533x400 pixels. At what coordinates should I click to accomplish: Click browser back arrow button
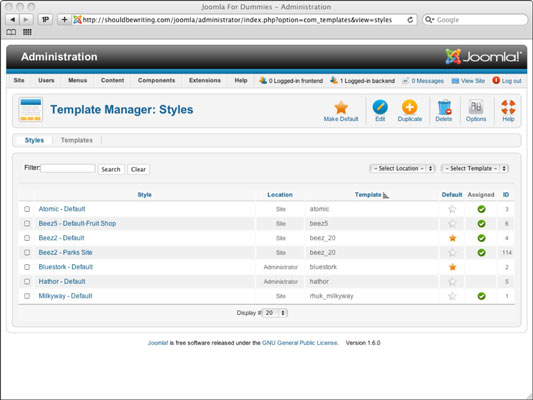(13, 19)
